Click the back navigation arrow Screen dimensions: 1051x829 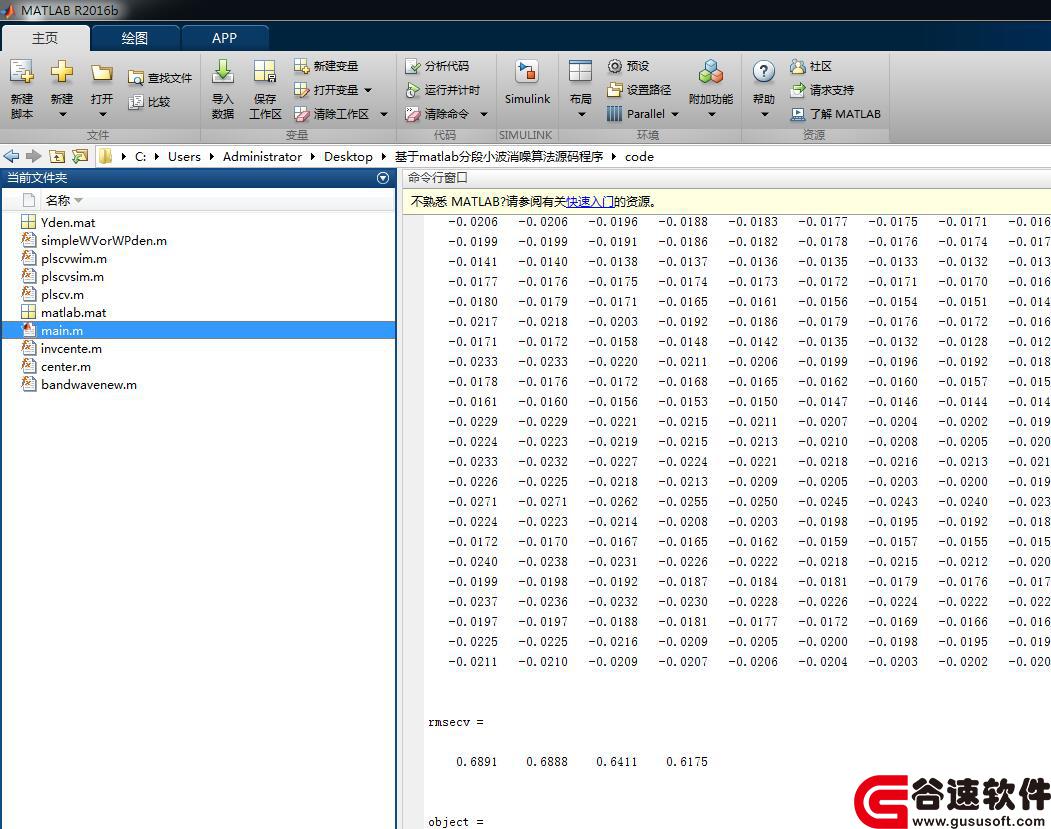click(x=11, y=156)
